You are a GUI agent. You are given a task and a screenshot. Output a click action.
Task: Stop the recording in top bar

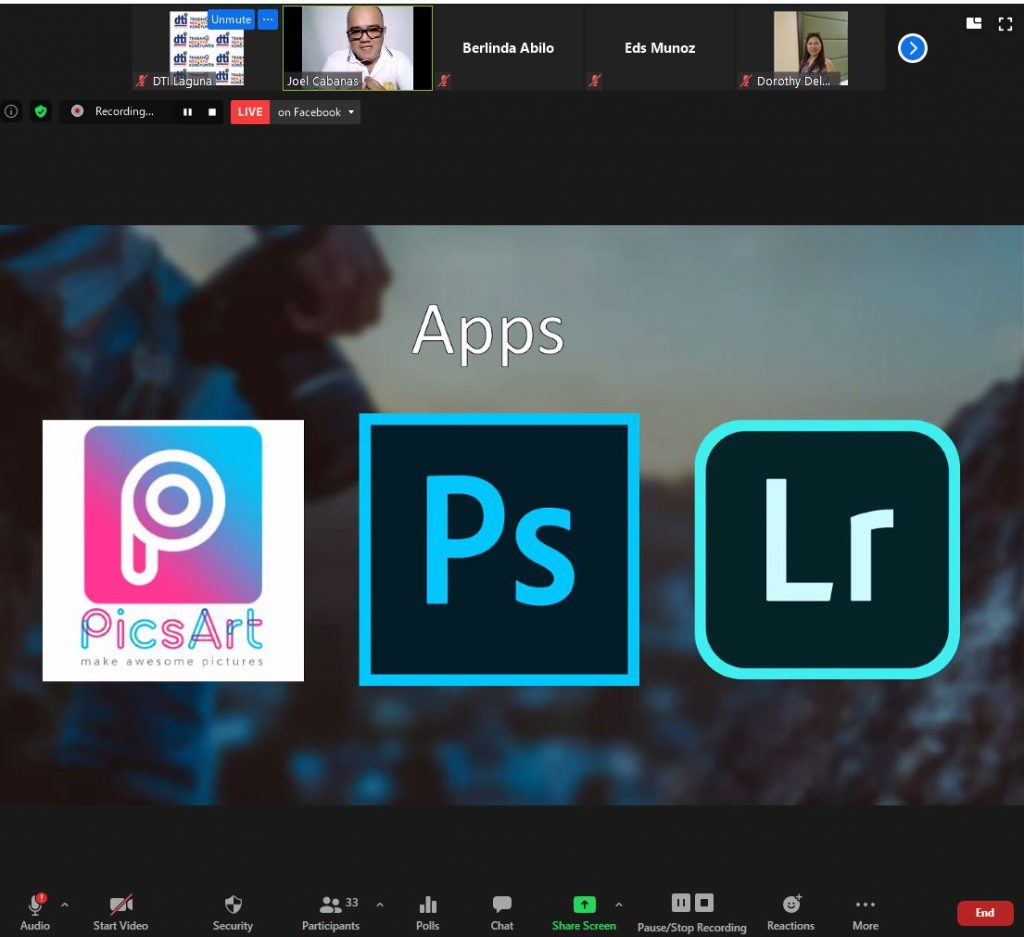point(212,112)
